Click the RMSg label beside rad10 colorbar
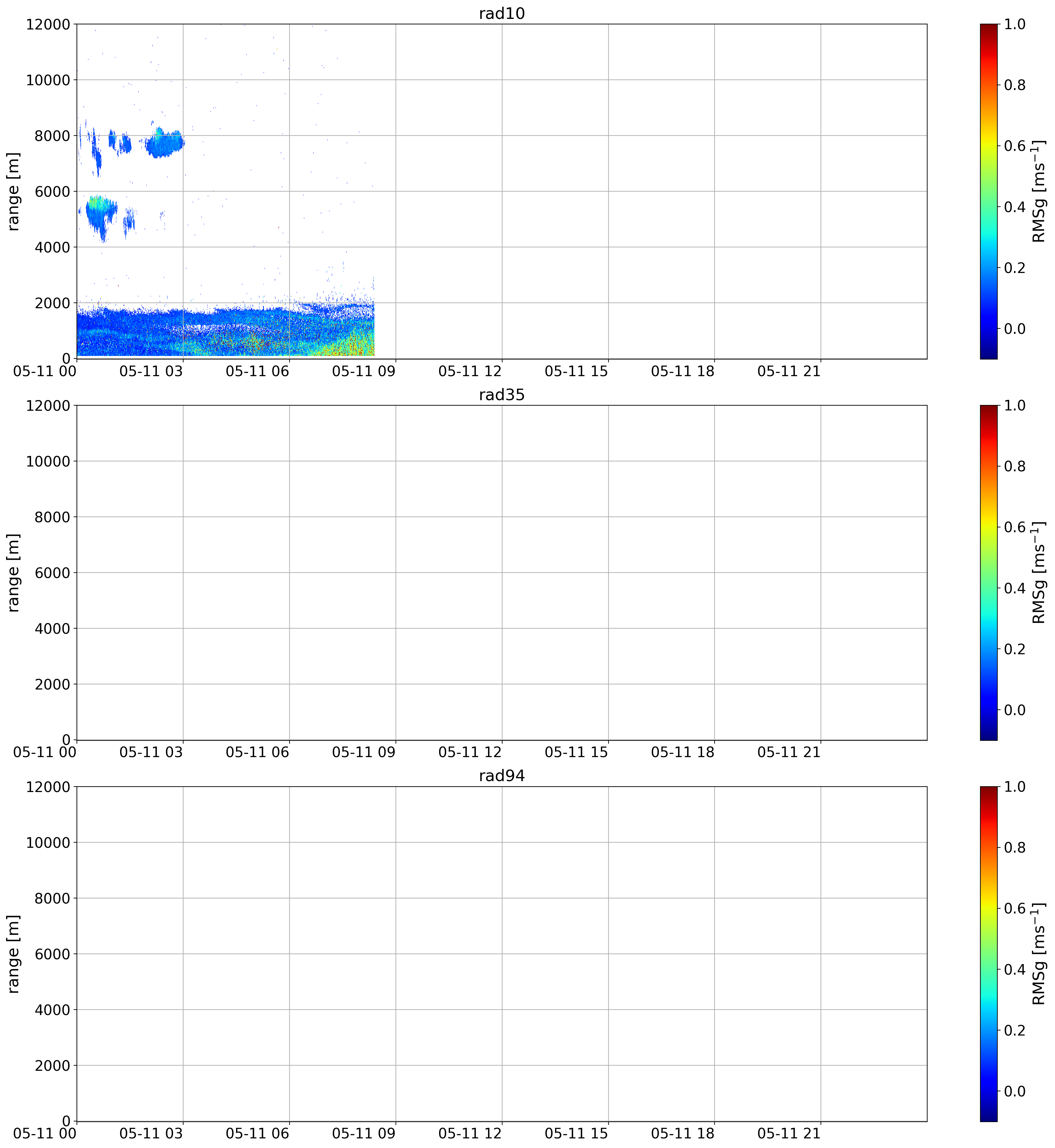 tap(1039, 191)
